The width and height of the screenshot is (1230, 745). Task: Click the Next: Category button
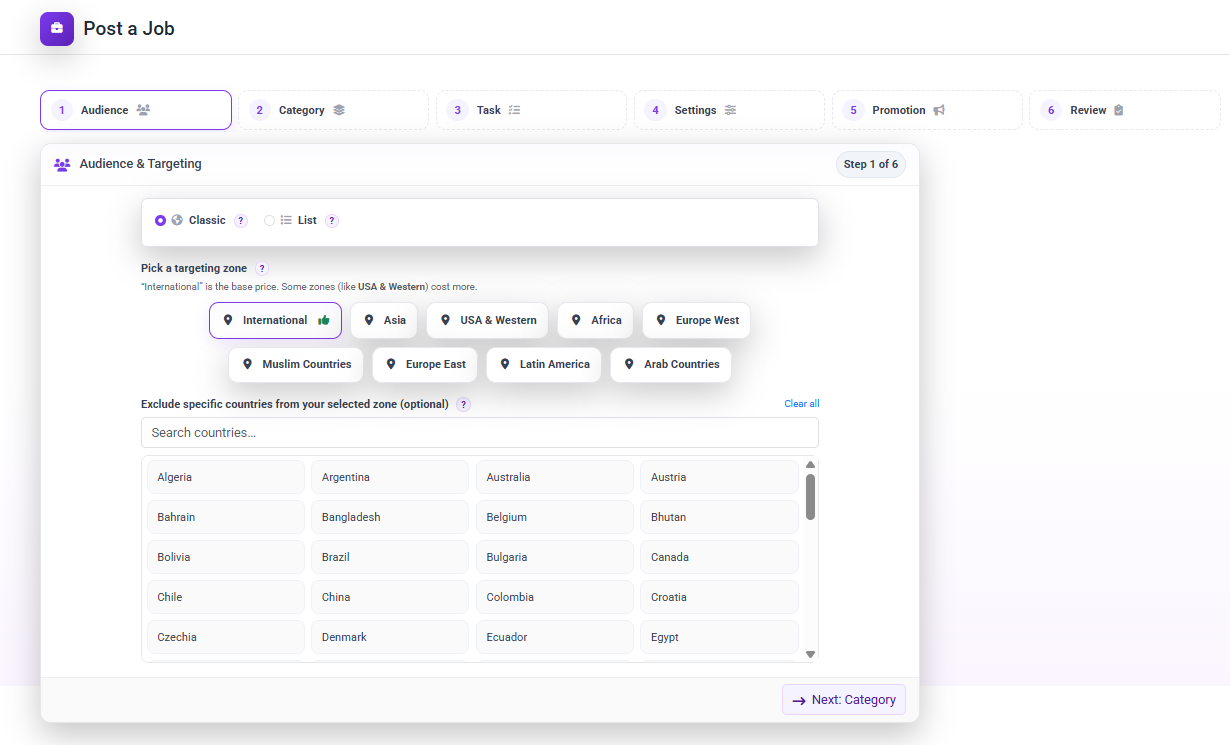click(x=843, y=699)
